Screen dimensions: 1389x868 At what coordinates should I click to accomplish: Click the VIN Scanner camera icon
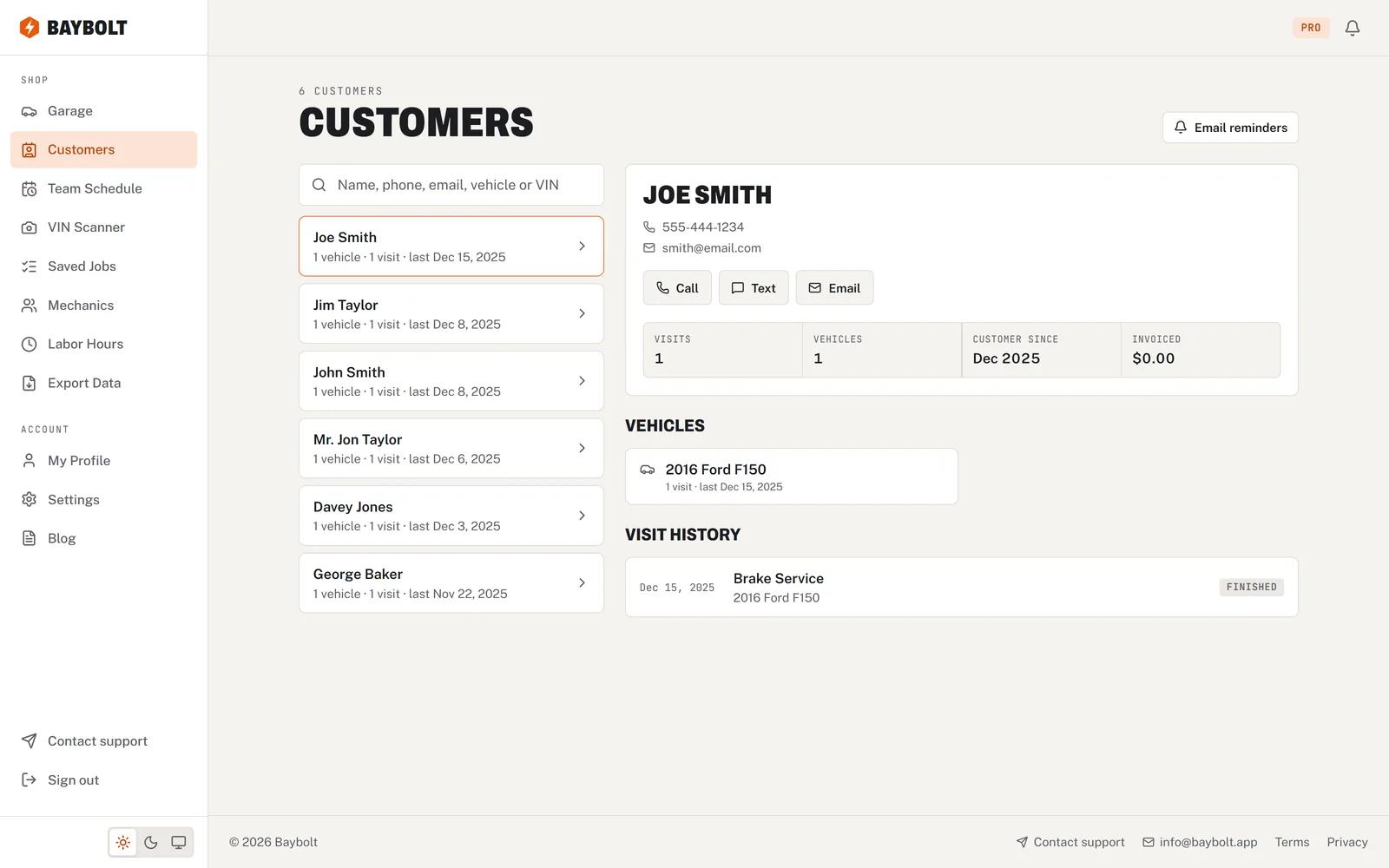pos(30,227)
